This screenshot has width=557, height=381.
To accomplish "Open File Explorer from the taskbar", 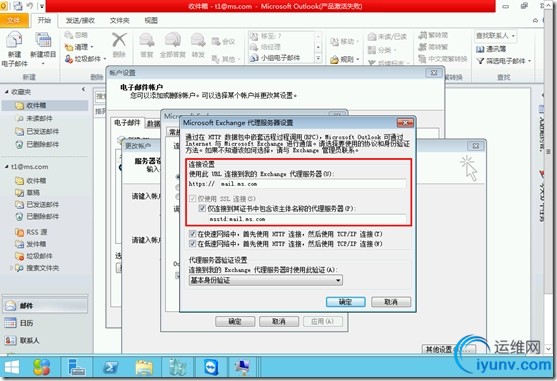I will tap(144, 368).
